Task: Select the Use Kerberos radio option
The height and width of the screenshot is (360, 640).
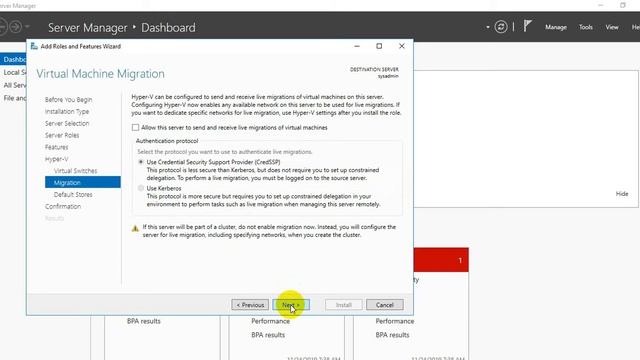Action: click(141, 188)
